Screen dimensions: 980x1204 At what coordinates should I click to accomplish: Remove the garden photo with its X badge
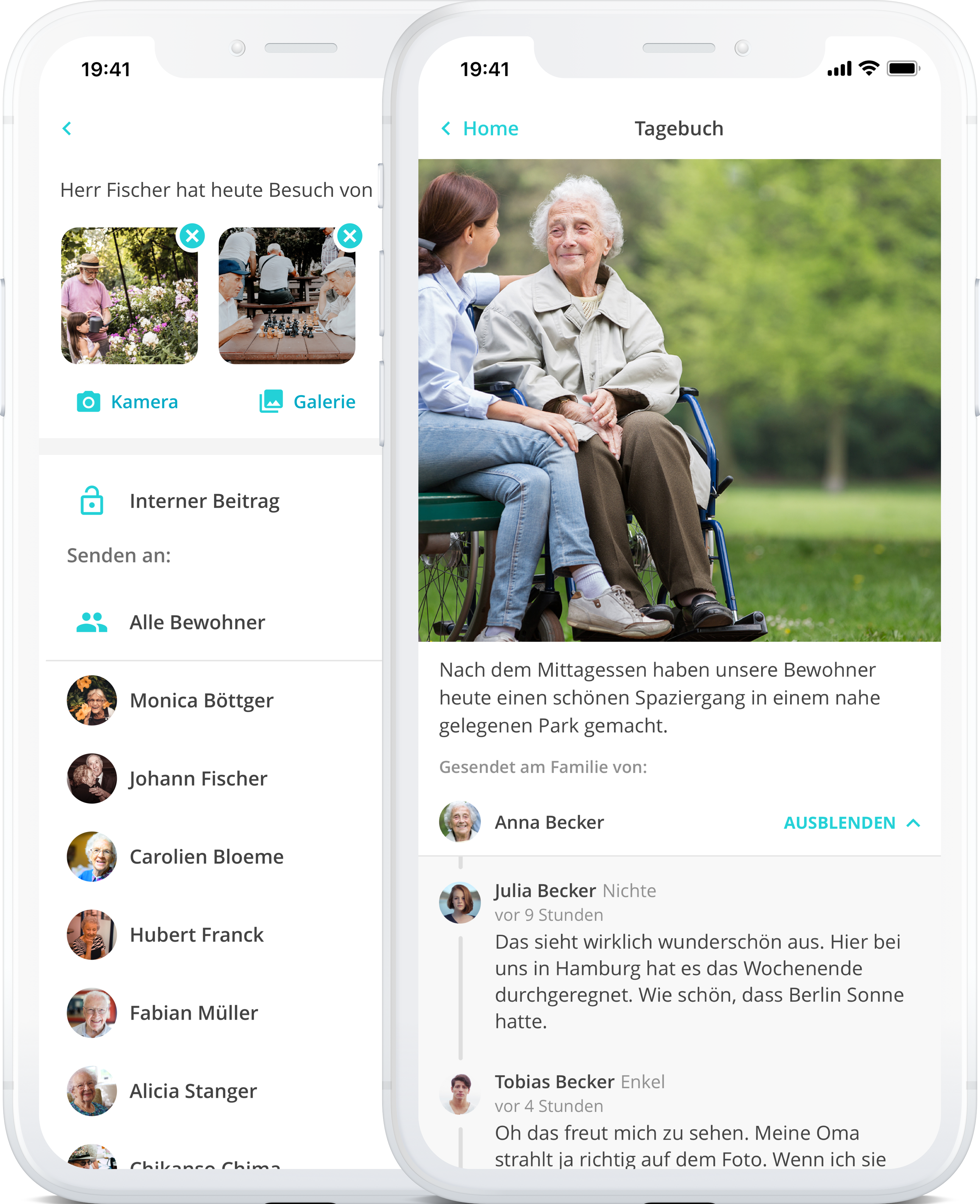[193, 236]
